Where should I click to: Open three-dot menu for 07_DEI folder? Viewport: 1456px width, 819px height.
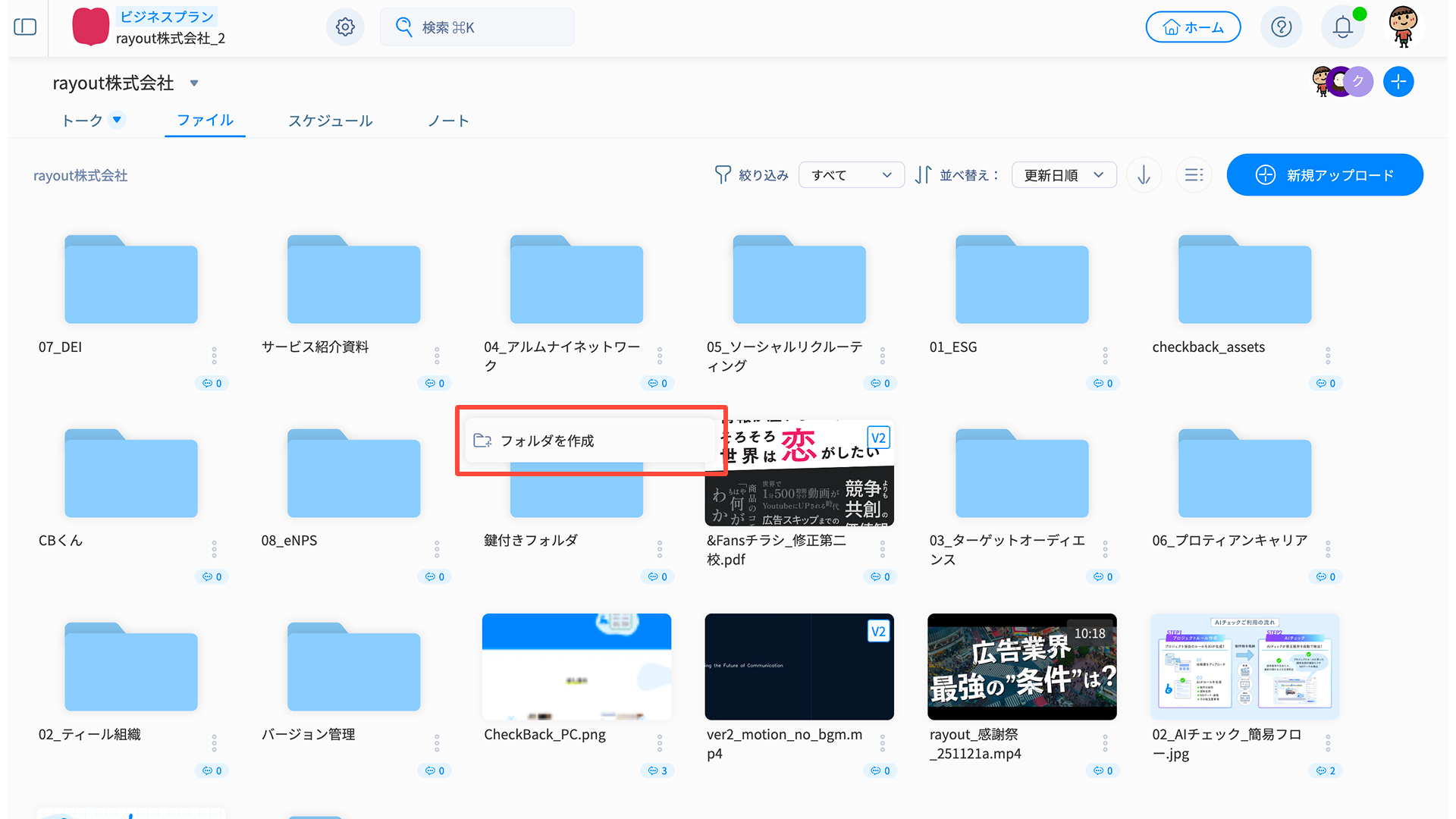point(214,355)
